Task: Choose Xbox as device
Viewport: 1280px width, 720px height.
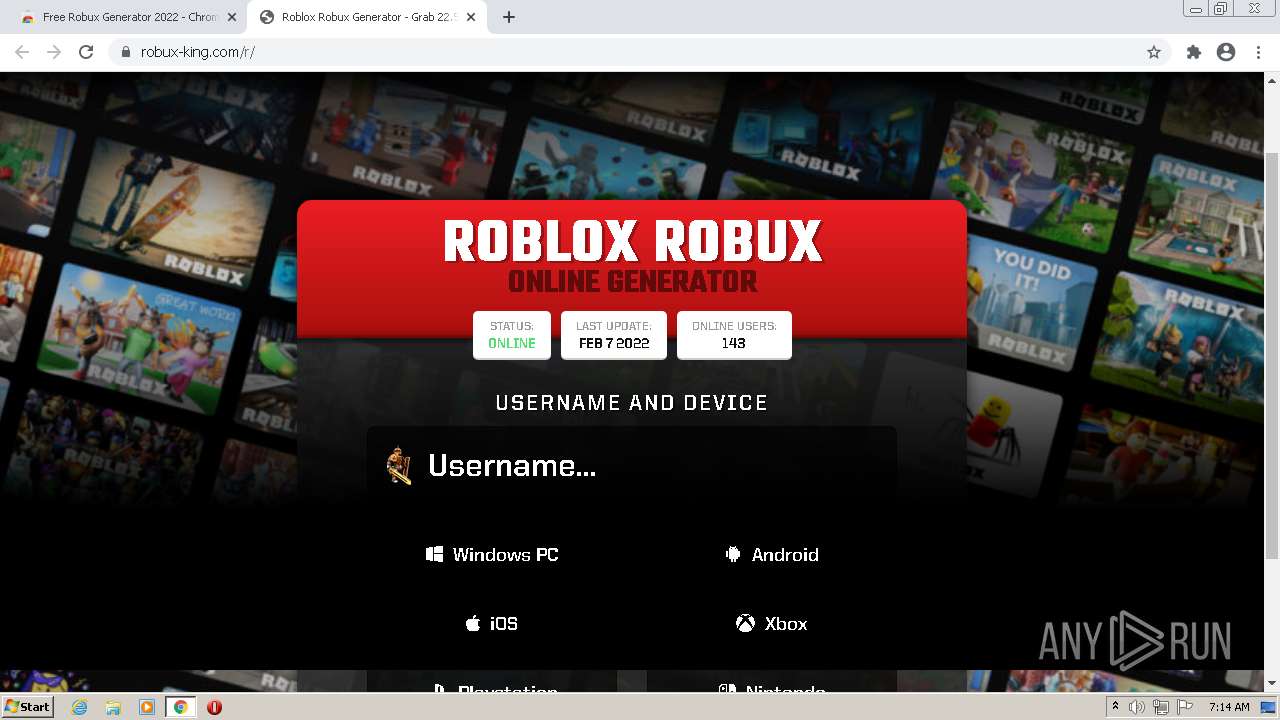Action: tap(772, 623)
